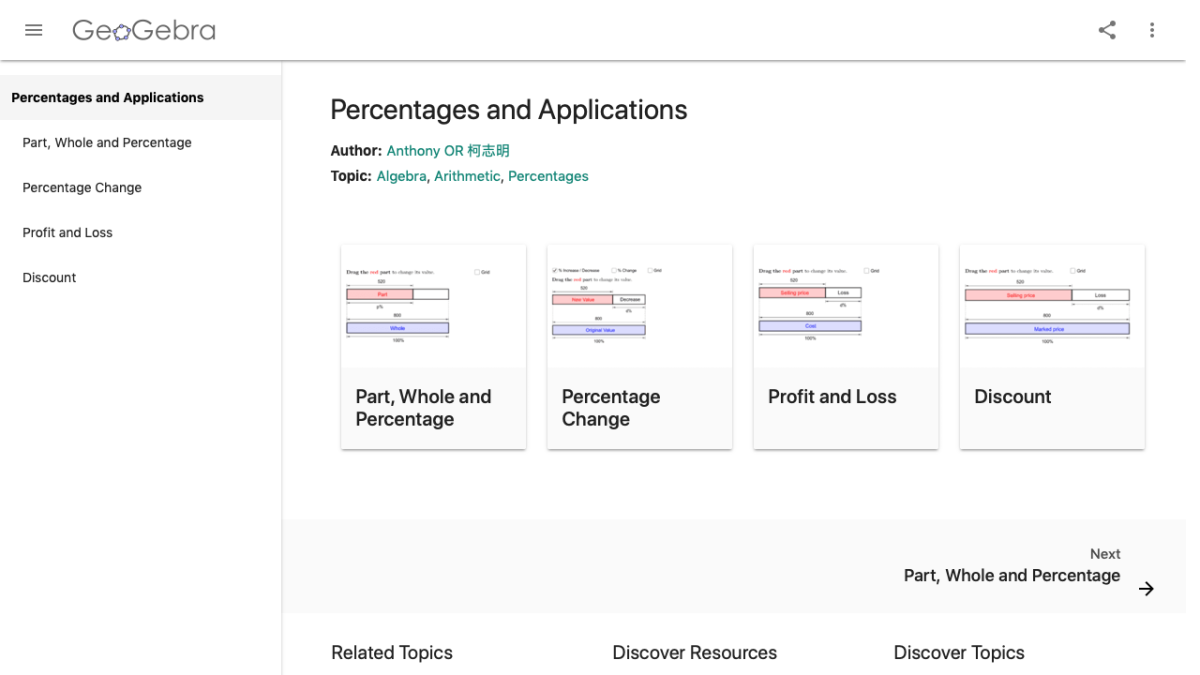Open the share options
Image resolution: width=1200 pixels, height=675 pixels.
click(x=1106, y=30)
